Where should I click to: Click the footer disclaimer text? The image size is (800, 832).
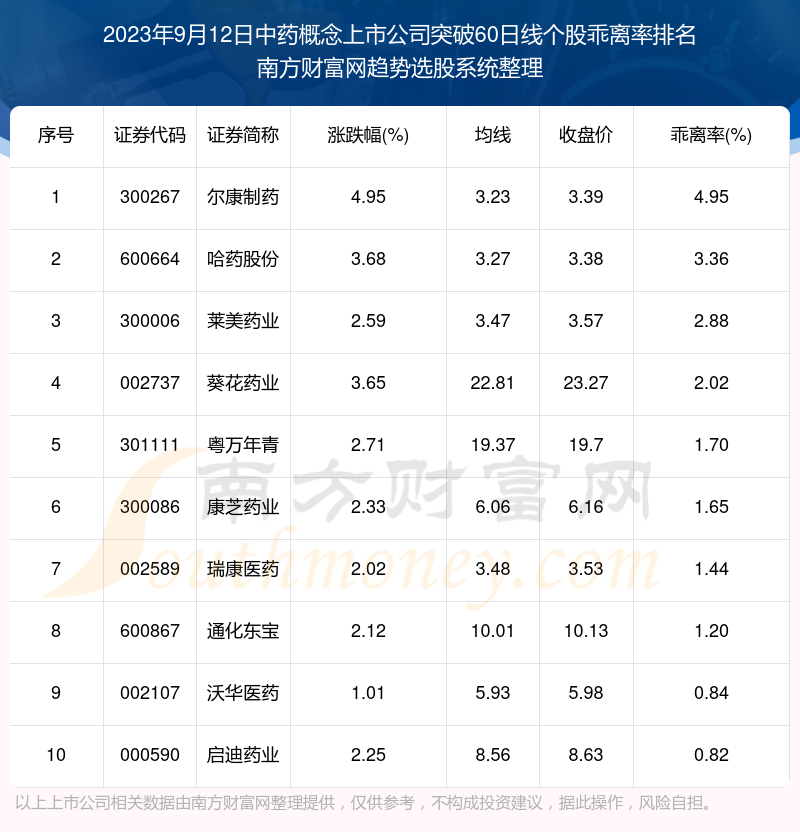364,803
